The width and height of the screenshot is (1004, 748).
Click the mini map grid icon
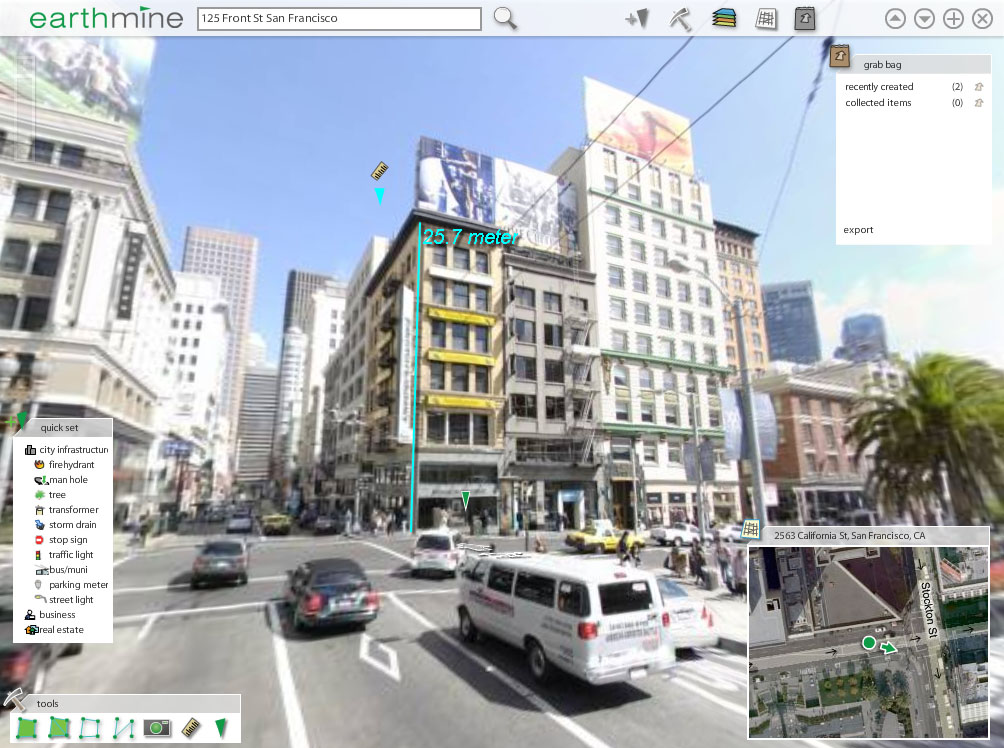tap(751, 530)
